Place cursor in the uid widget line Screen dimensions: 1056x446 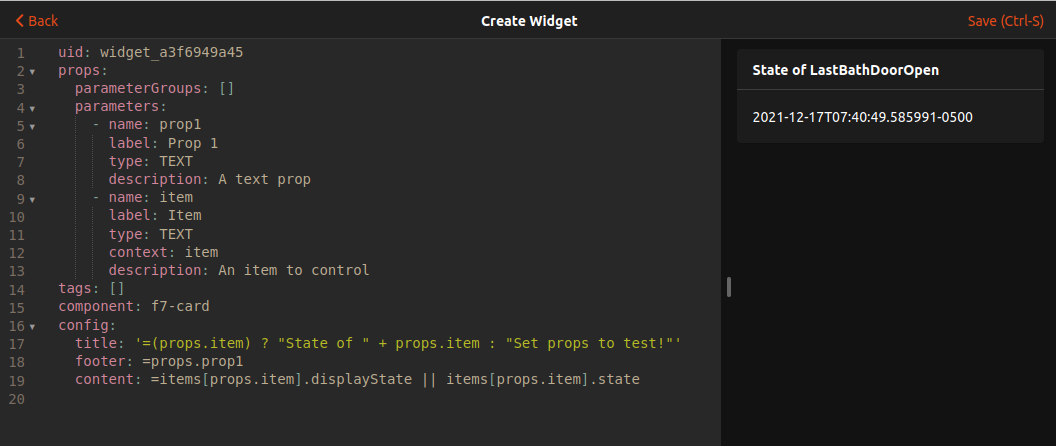(x=150, y=52)
